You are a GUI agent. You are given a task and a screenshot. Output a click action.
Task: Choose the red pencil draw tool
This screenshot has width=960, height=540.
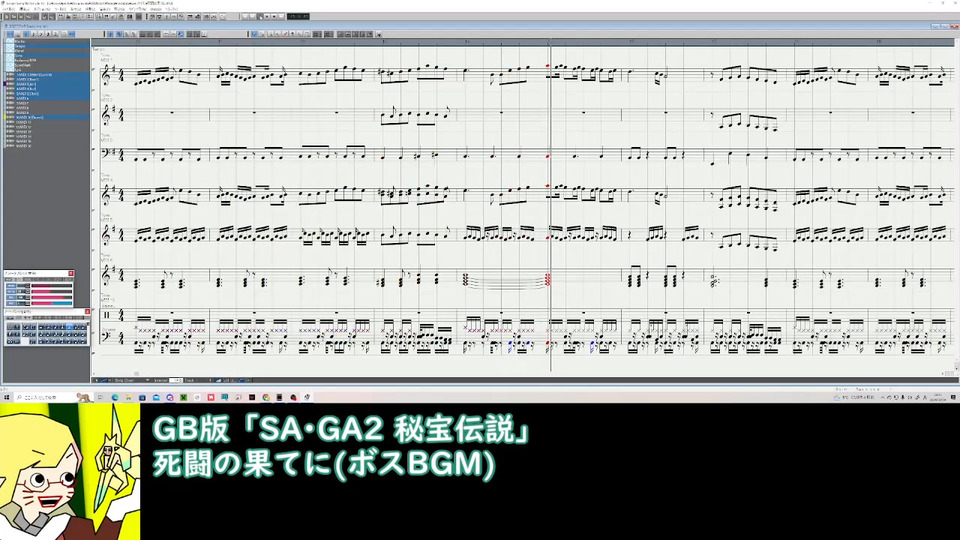(285, 34)
